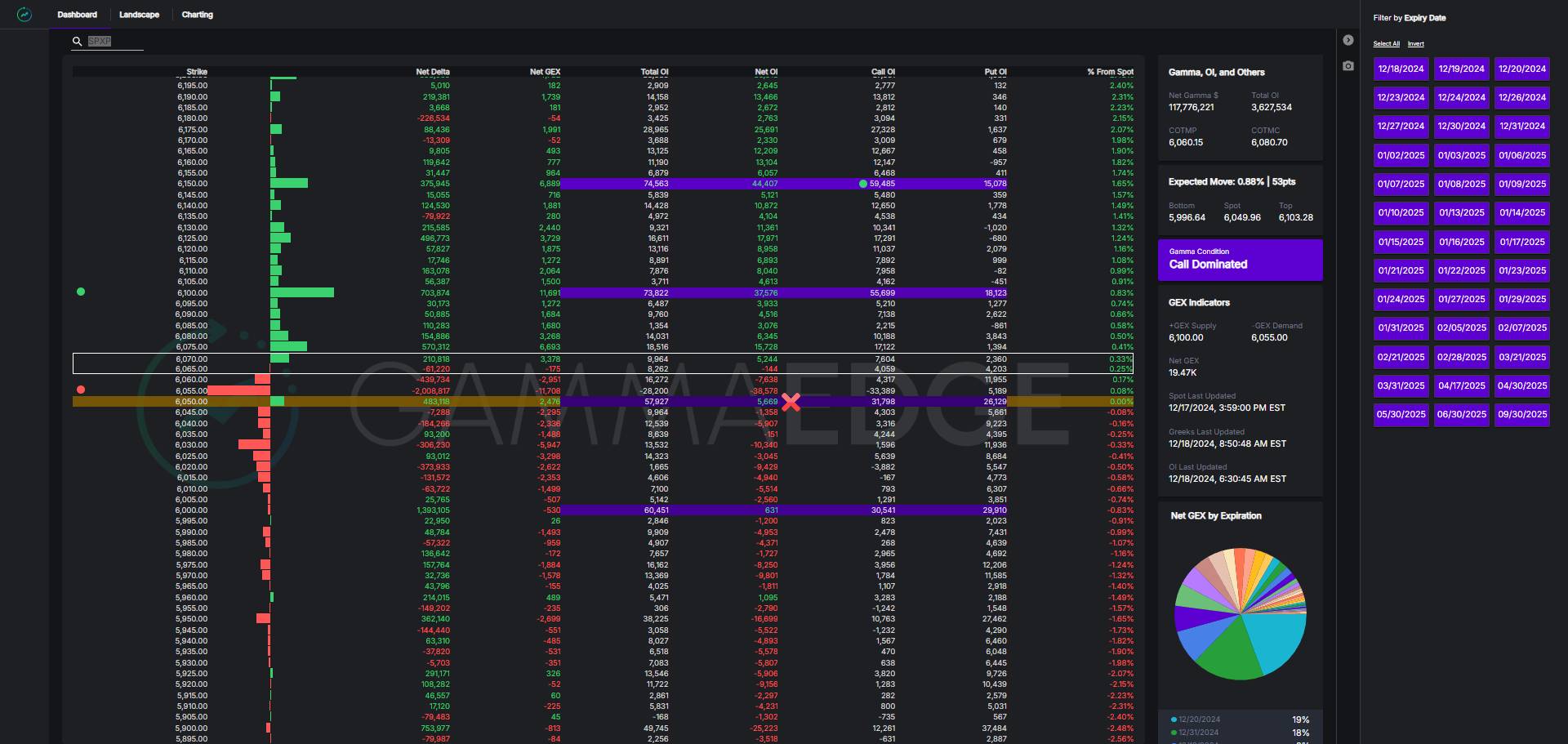Switch to the Landscape tab
Image resolution: width=1568 pixels, height=744 pixels.
[x=139, y=15]
